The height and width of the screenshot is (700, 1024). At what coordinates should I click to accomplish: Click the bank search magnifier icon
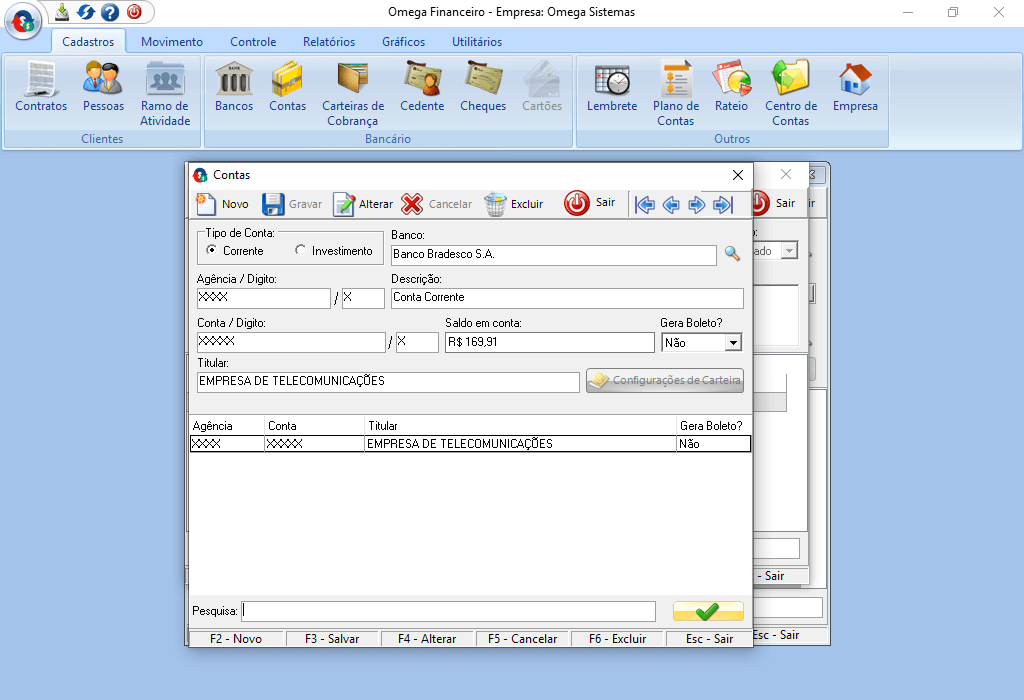733,254
